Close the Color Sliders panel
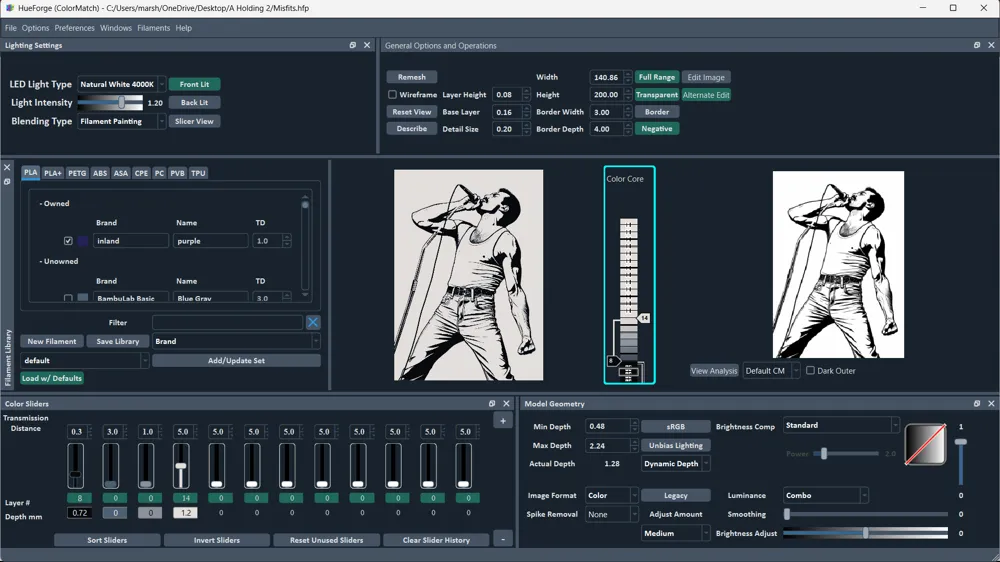This screenshot has width=1000, height=562. tap(506, 404)
